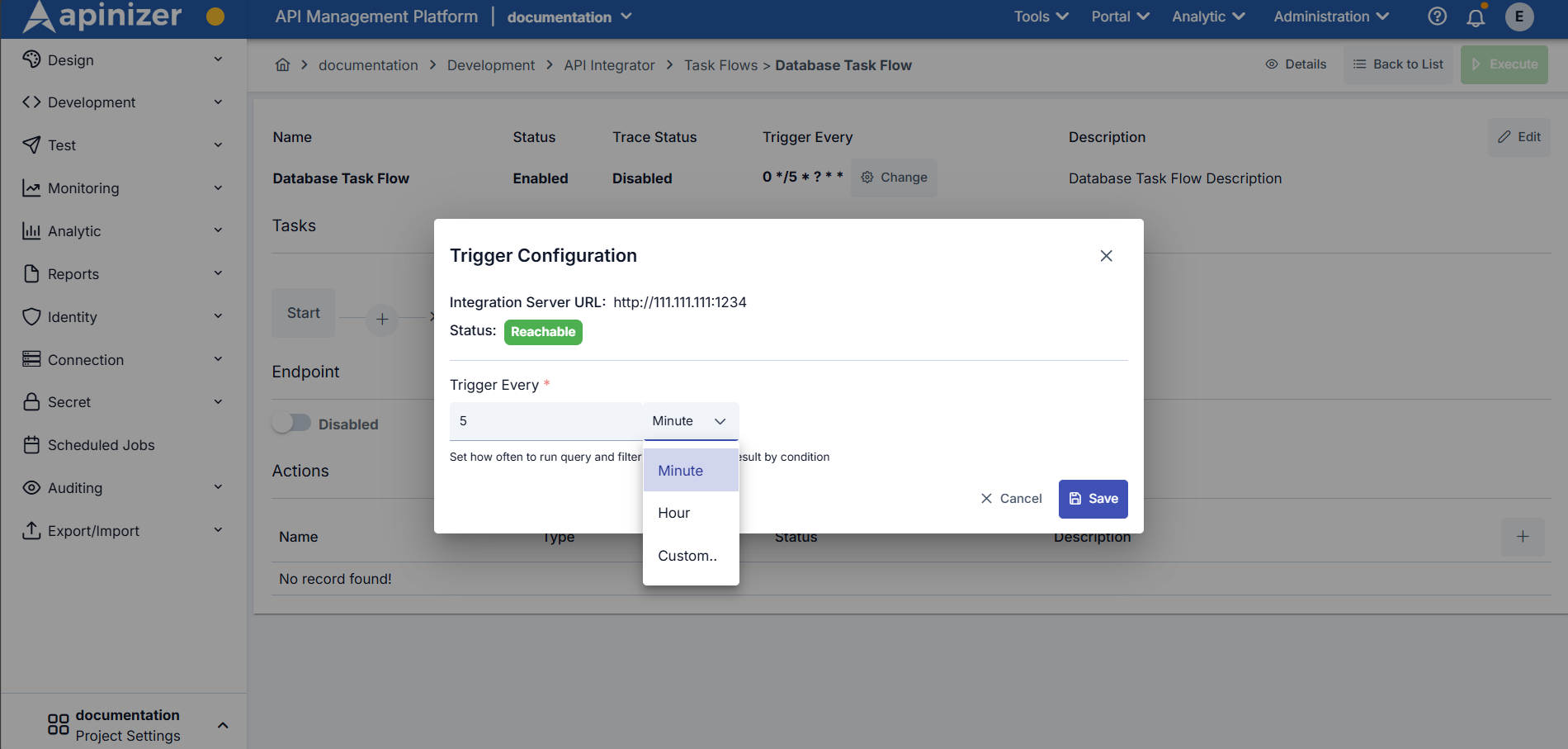1568x749 pixels.
Task: Open the help question-mark icon in header
Action: coord(1436,17)
